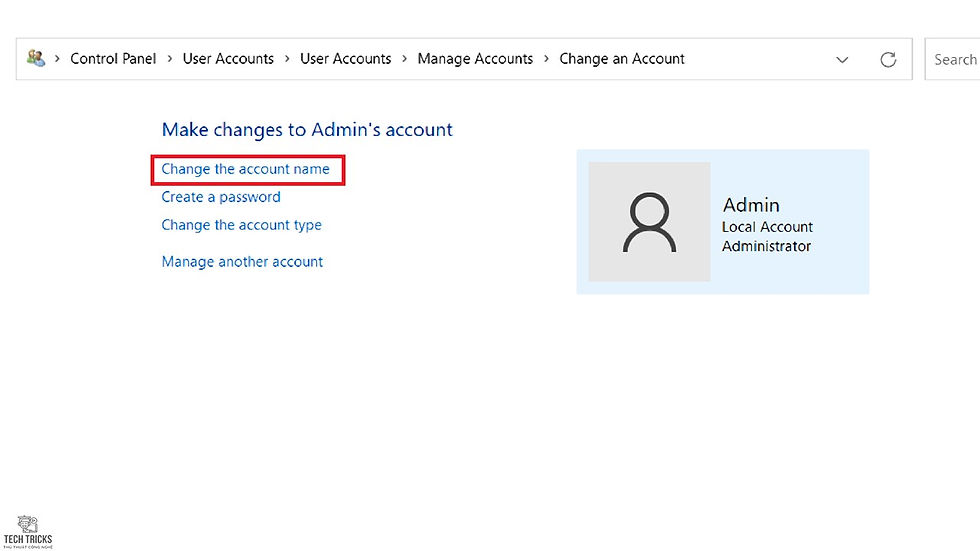Click Change the account name link
The width and height of the screenshot is (980, 551).
click(246, 169)
